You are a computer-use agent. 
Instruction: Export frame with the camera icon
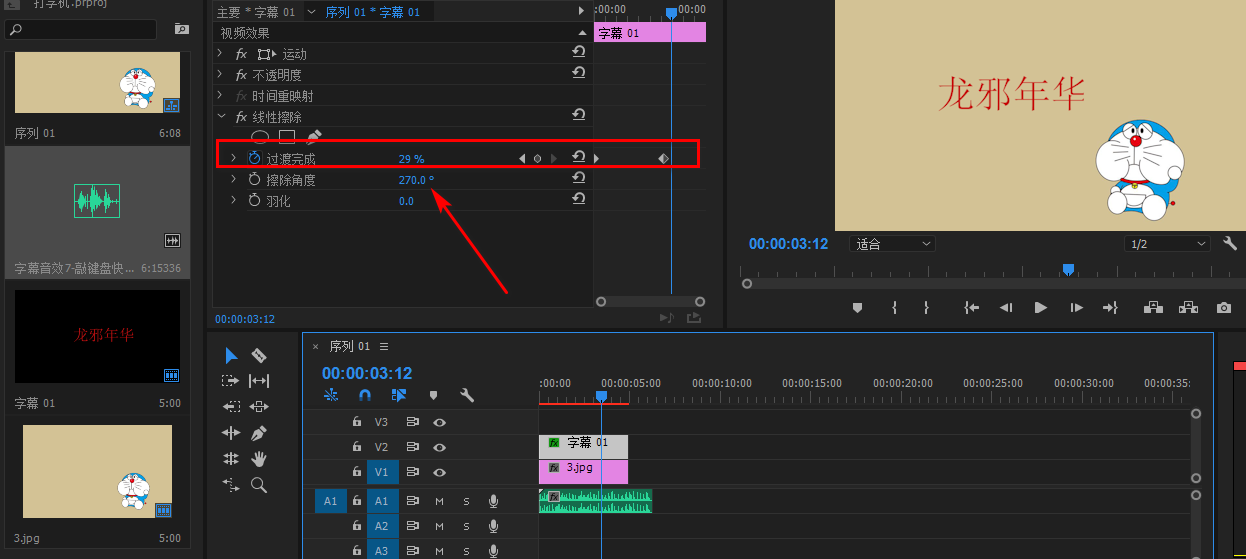pos(1223,308)
